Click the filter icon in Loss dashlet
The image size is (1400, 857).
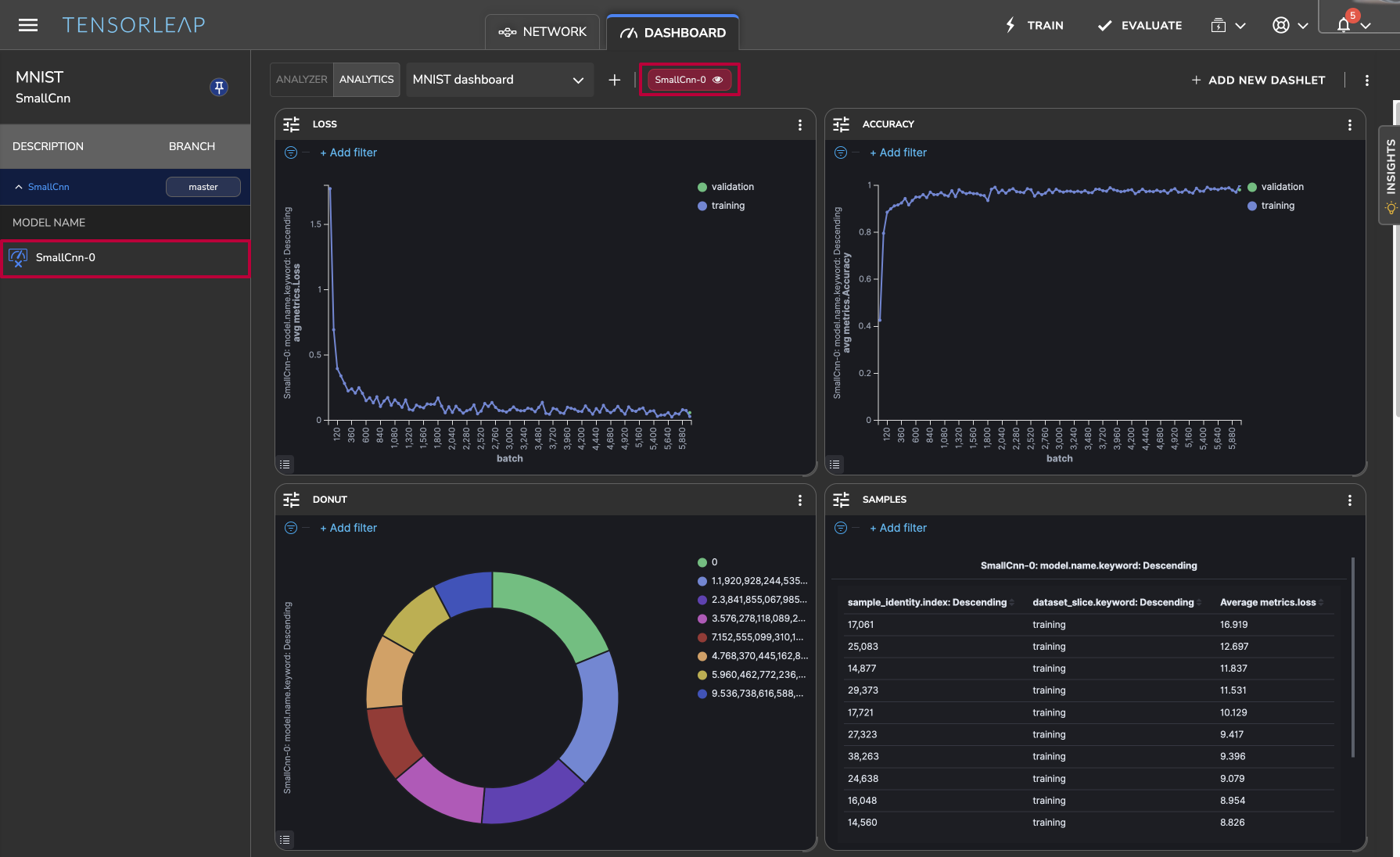coord(291,152)
